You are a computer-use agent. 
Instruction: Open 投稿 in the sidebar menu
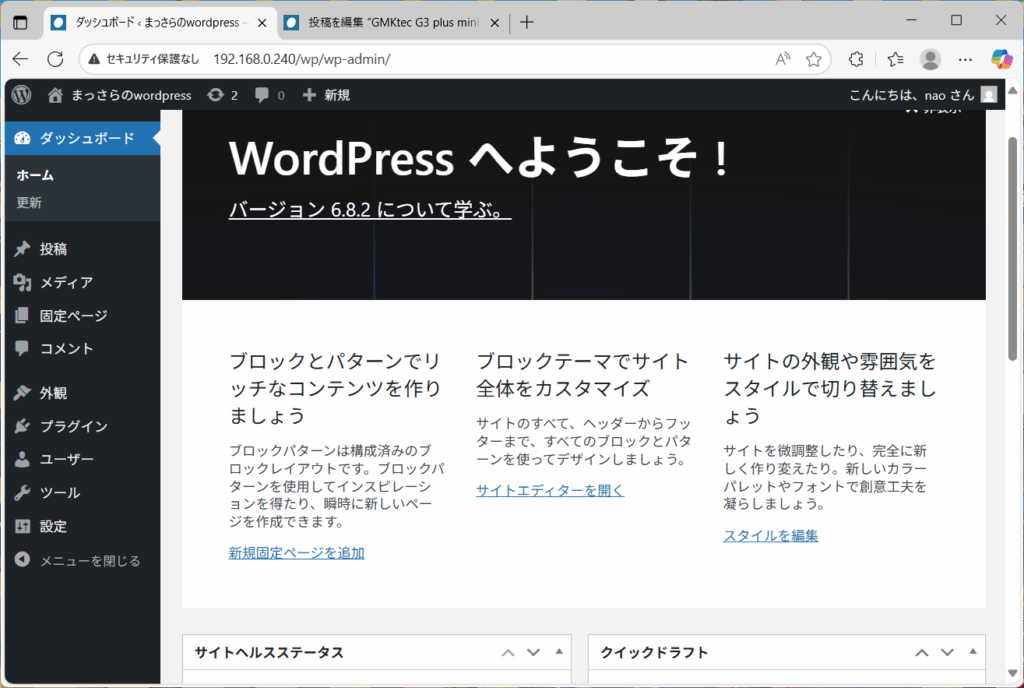[53, 249]
